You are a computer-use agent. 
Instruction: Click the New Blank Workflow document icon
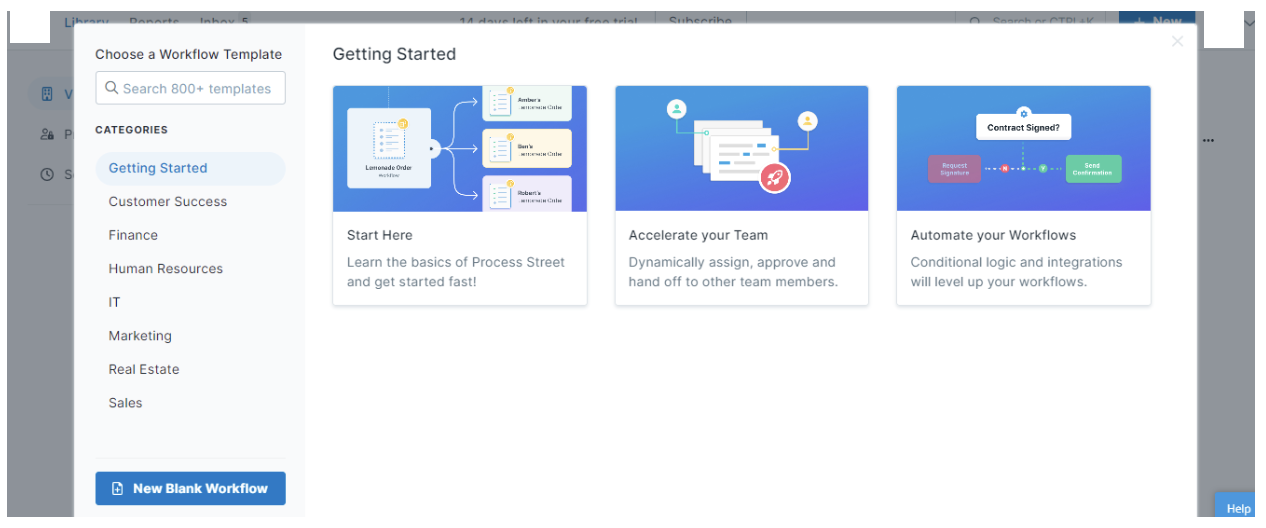pos(117,489)
